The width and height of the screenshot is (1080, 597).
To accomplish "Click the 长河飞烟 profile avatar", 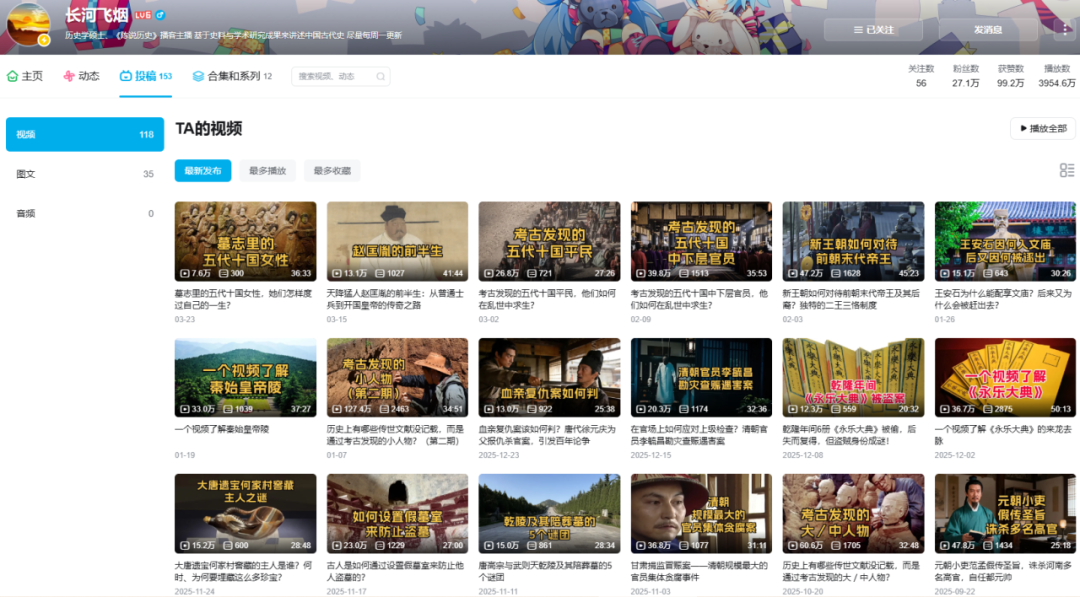I will (28, 25).
